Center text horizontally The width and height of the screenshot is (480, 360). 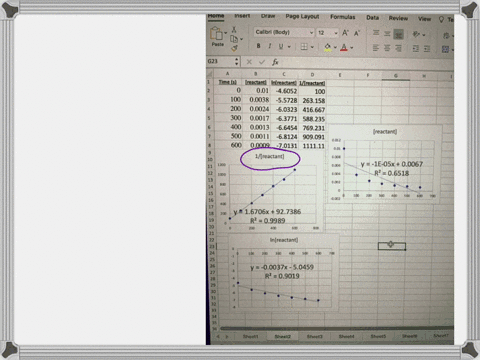tap(387, 48)
